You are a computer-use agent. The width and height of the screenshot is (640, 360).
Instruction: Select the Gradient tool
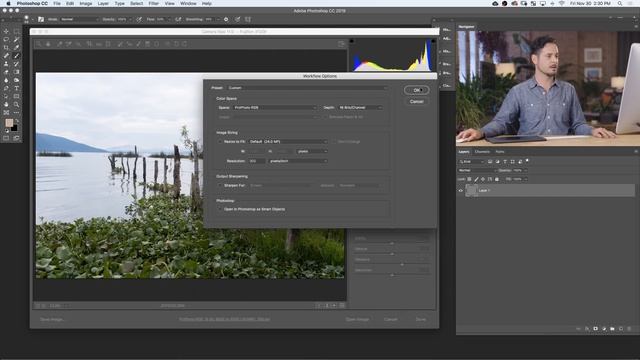[x=16, y=72]
